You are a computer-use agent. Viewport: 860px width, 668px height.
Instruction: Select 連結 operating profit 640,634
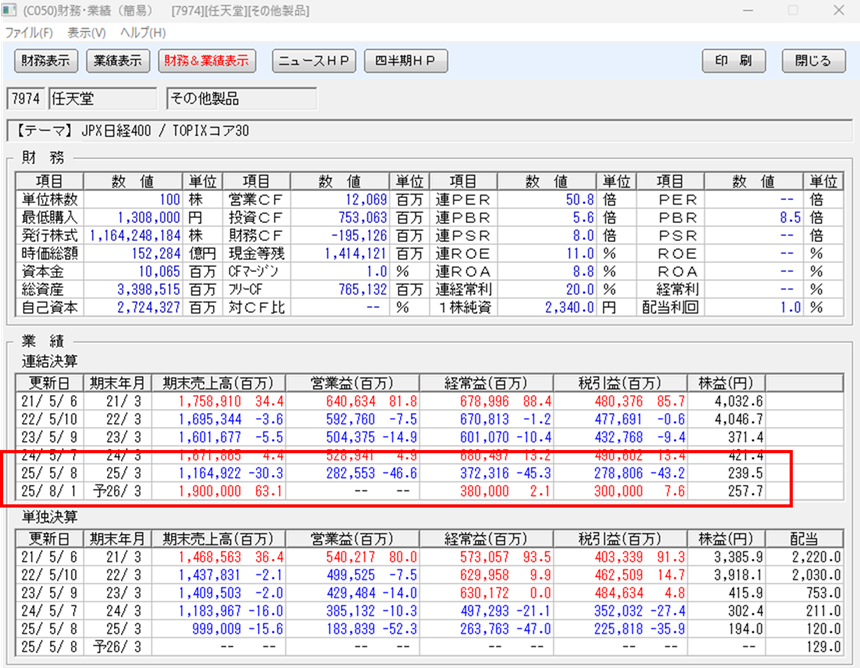[351, 401]
